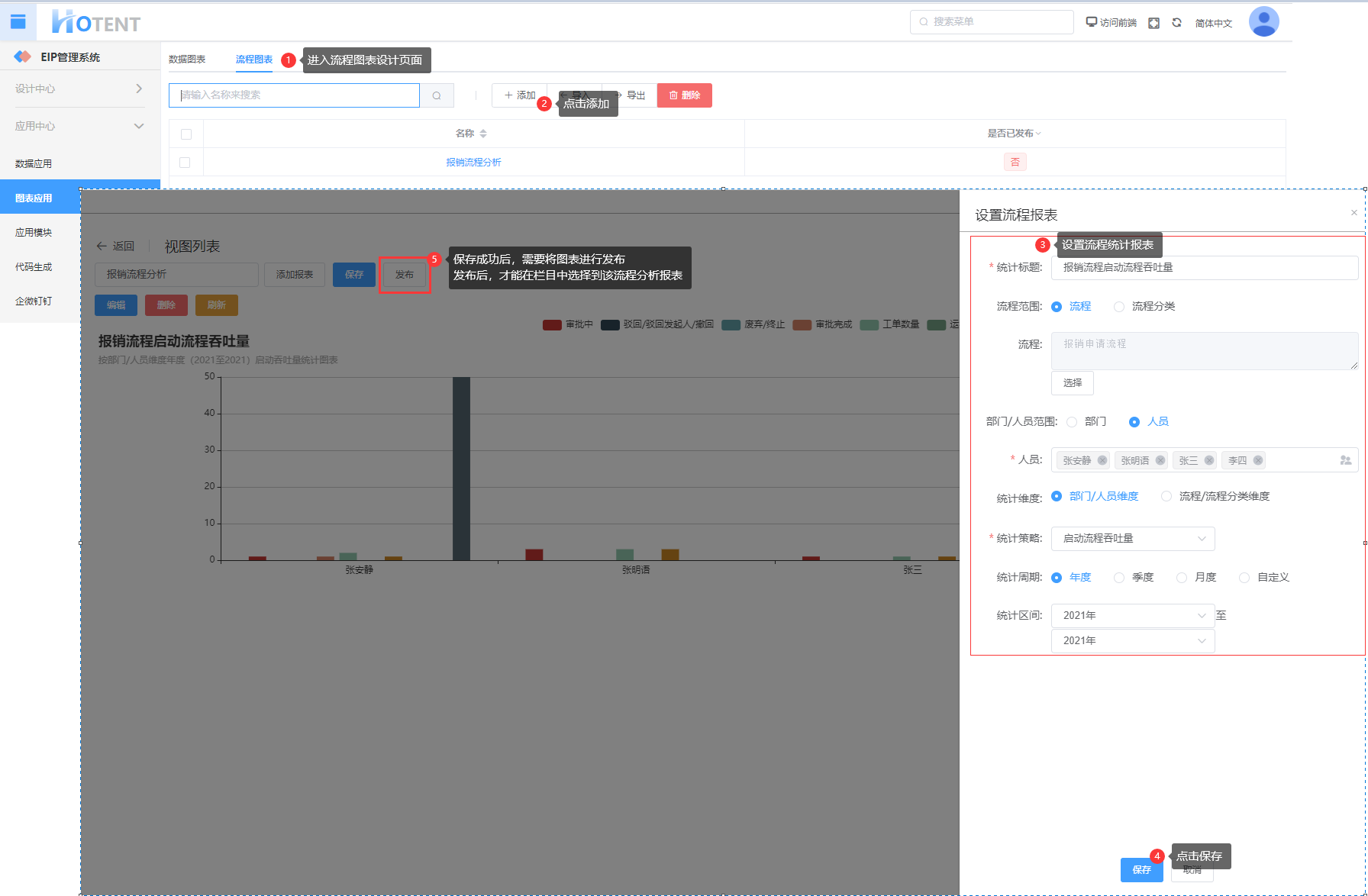
Task: Choose 流程/流程分类维度 radio option
Action: click(x=1166, y=496)
